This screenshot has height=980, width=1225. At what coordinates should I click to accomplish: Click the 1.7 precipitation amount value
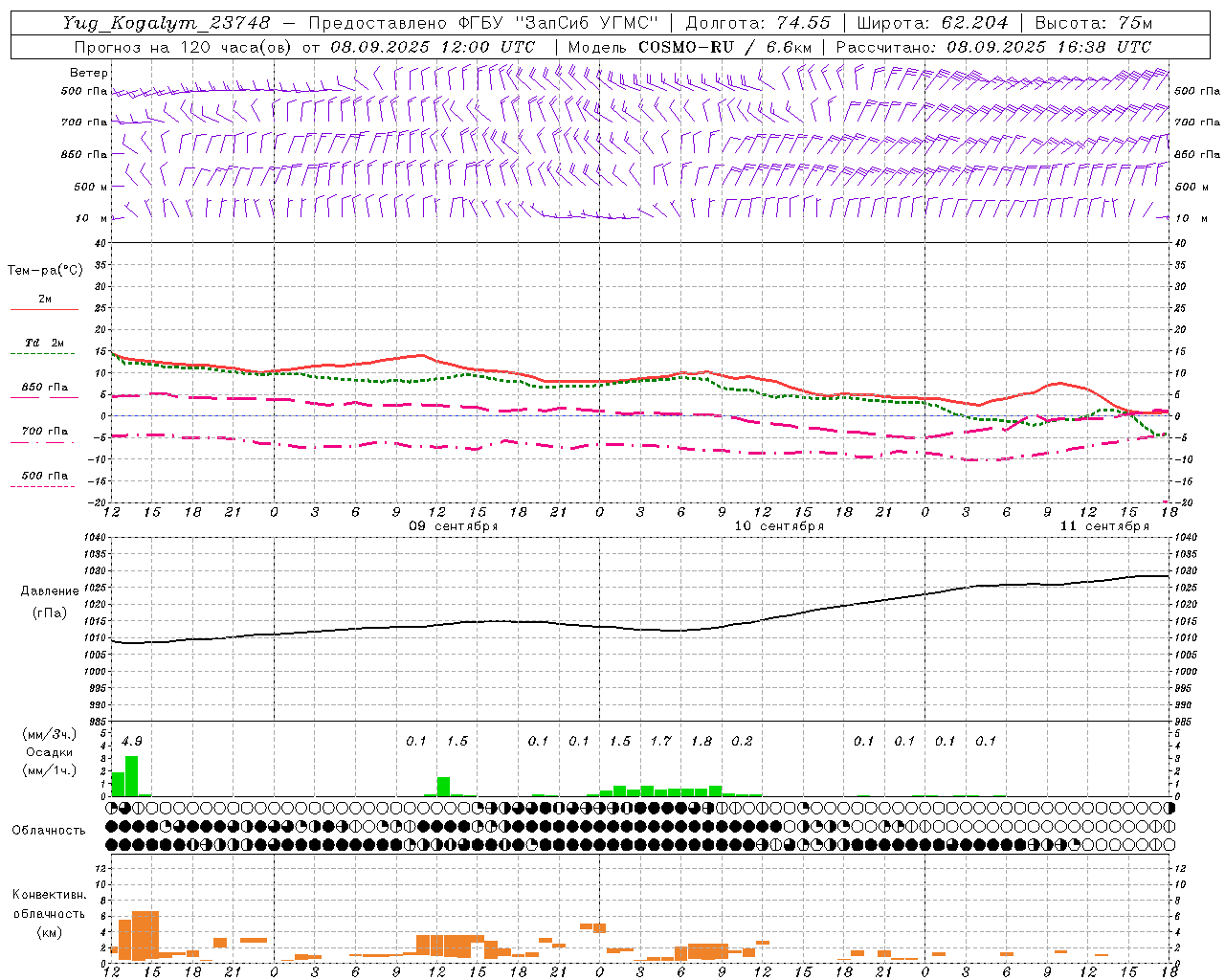(x=660, y=741)
